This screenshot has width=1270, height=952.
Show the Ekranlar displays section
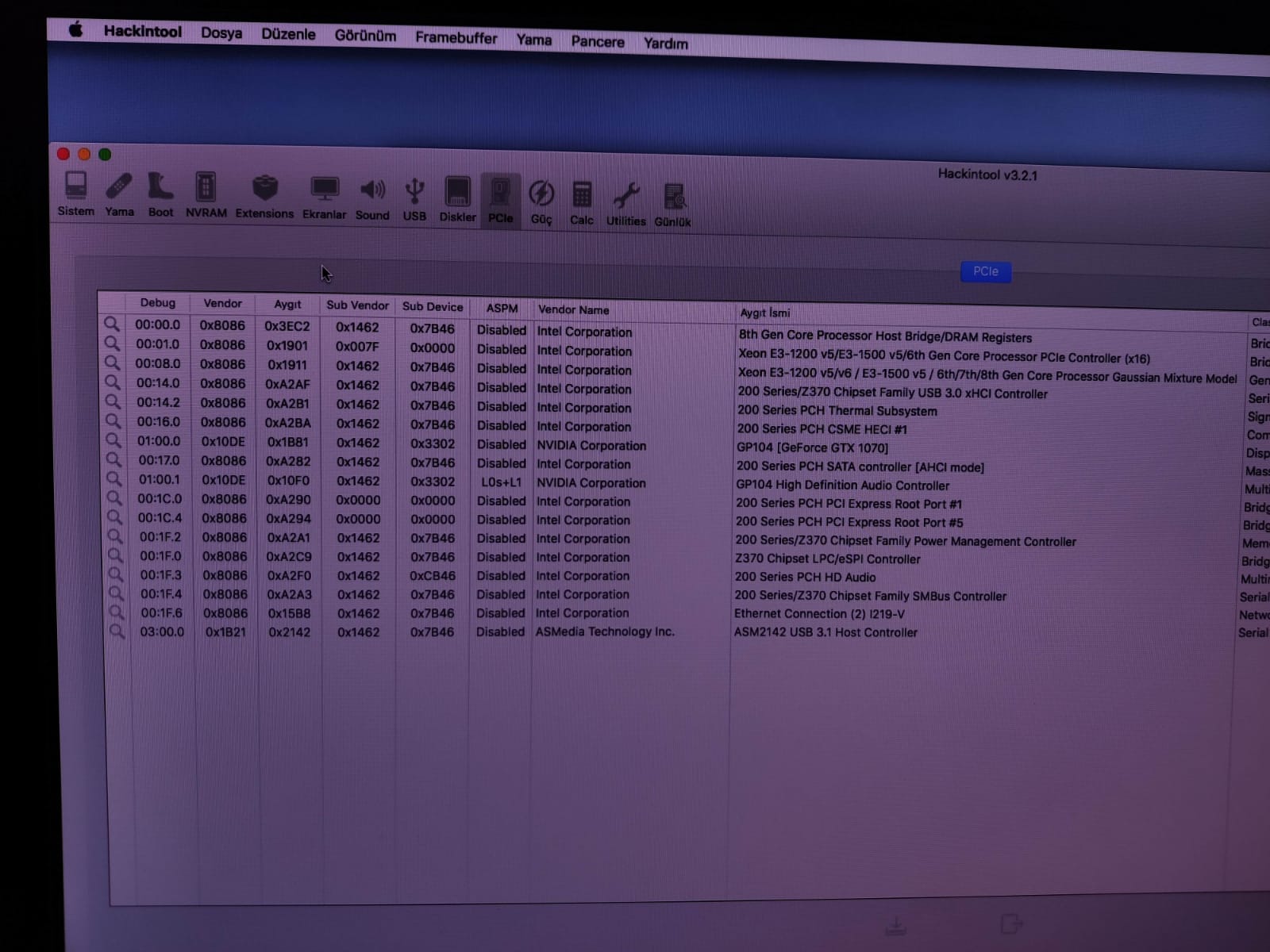point(324,196)
